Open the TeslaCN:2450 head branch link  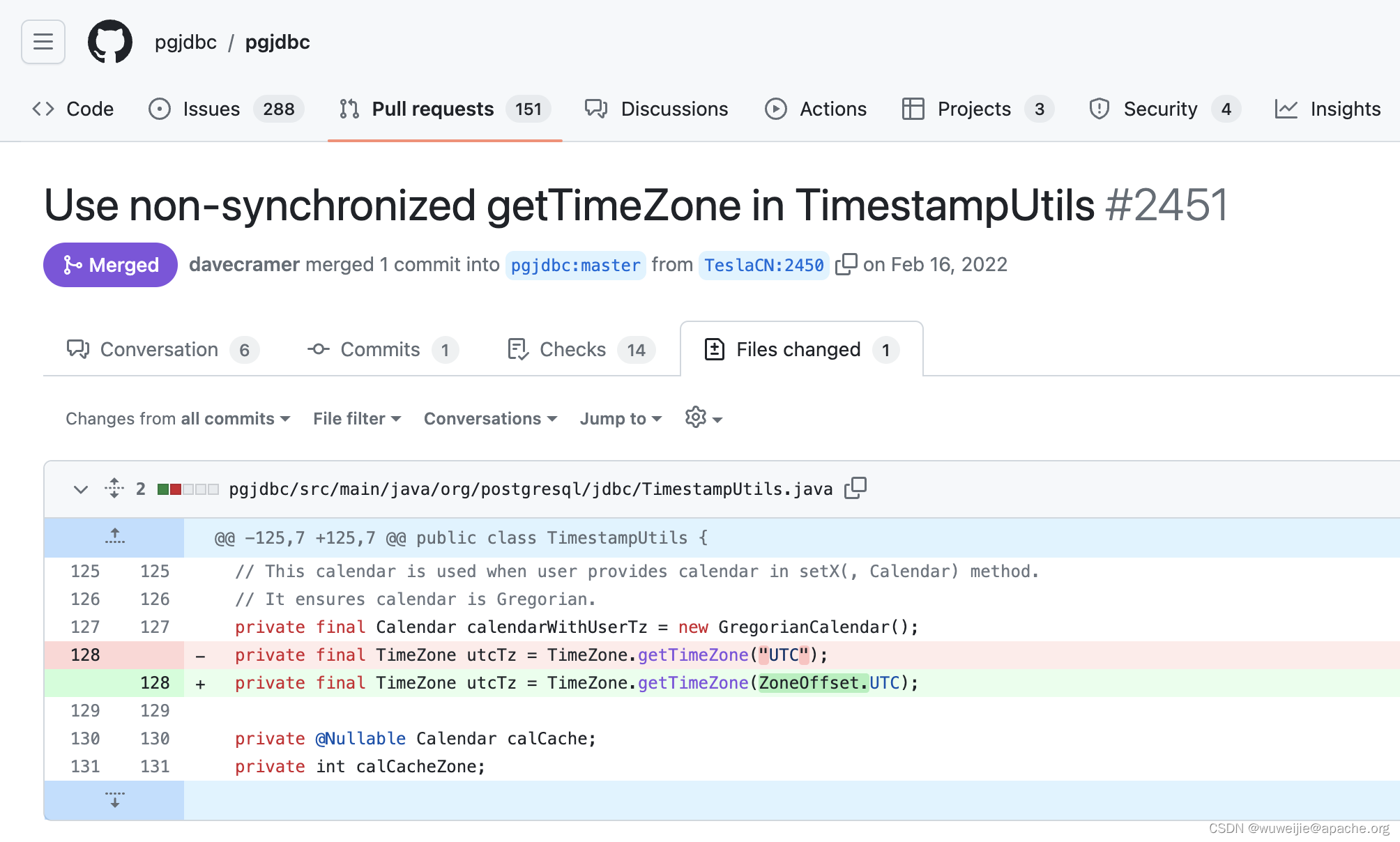(763, 265)
